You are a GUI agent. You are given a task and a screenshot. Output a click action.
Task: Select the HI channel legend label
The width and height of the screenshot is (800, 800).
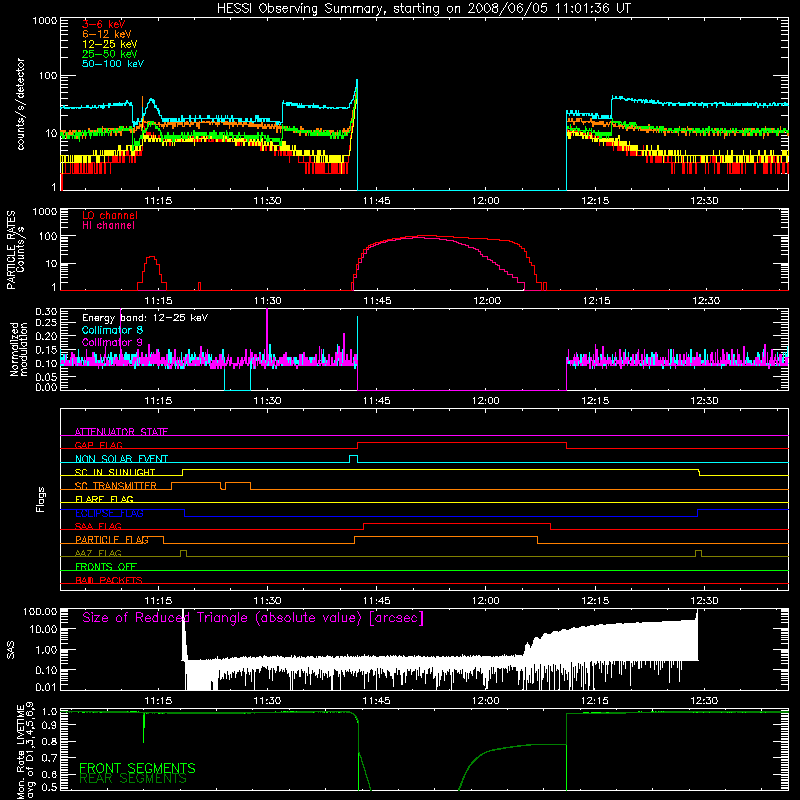click(108, 226)
